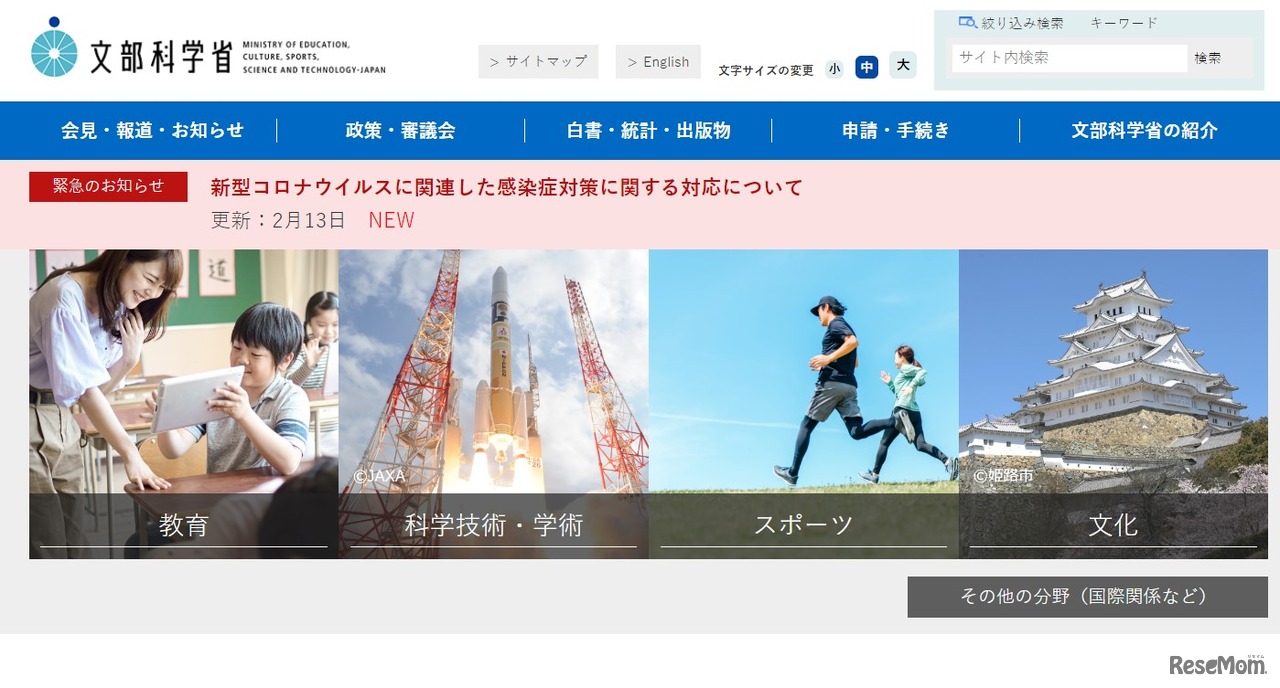Viewport: 1280px width, 688px height.
Task: Open the 会見・報道・お知らせ menu
Action: click(154, 130)
